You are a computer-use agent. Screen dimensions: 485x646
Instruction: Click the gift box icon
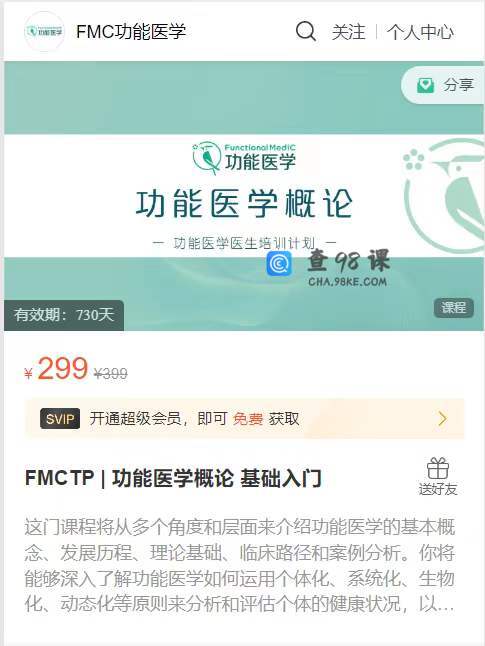tap(438, 468)
